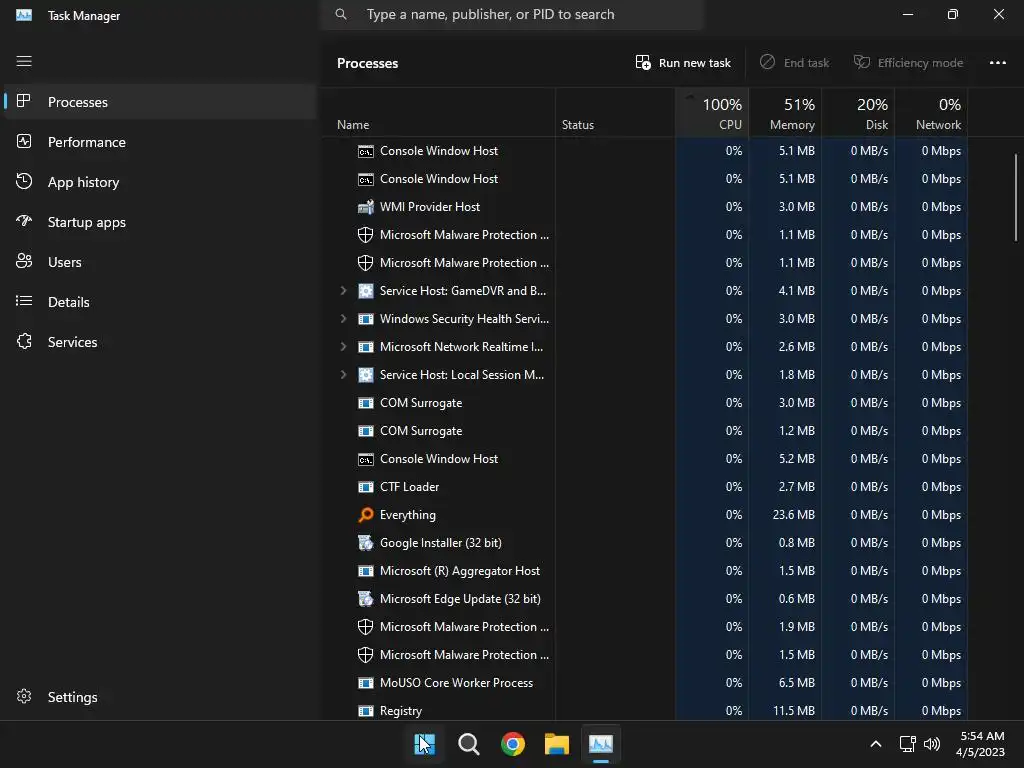Switch to App history page

coord(160,182)
